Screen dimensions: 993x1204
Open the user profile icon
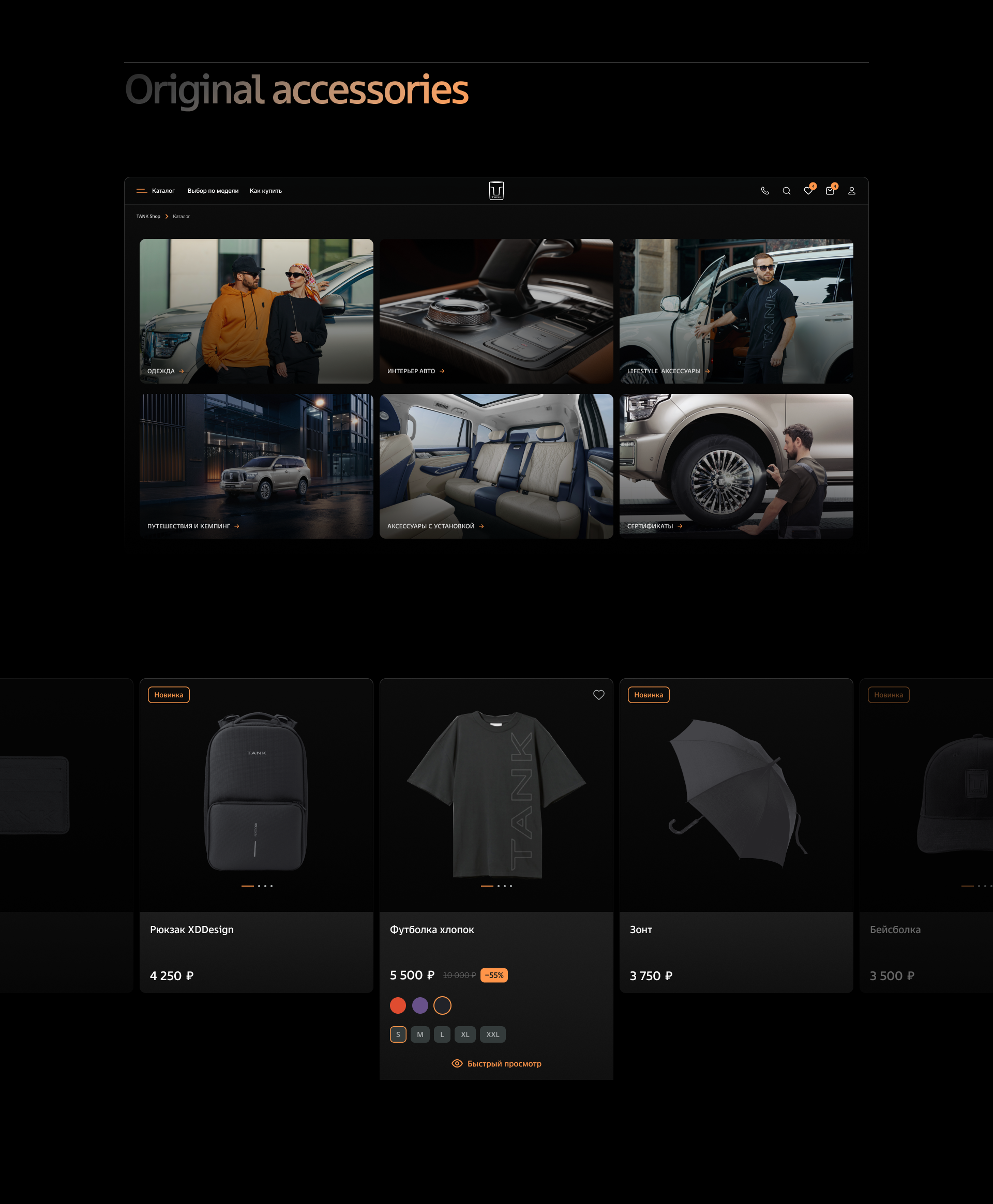coord(852,191)
